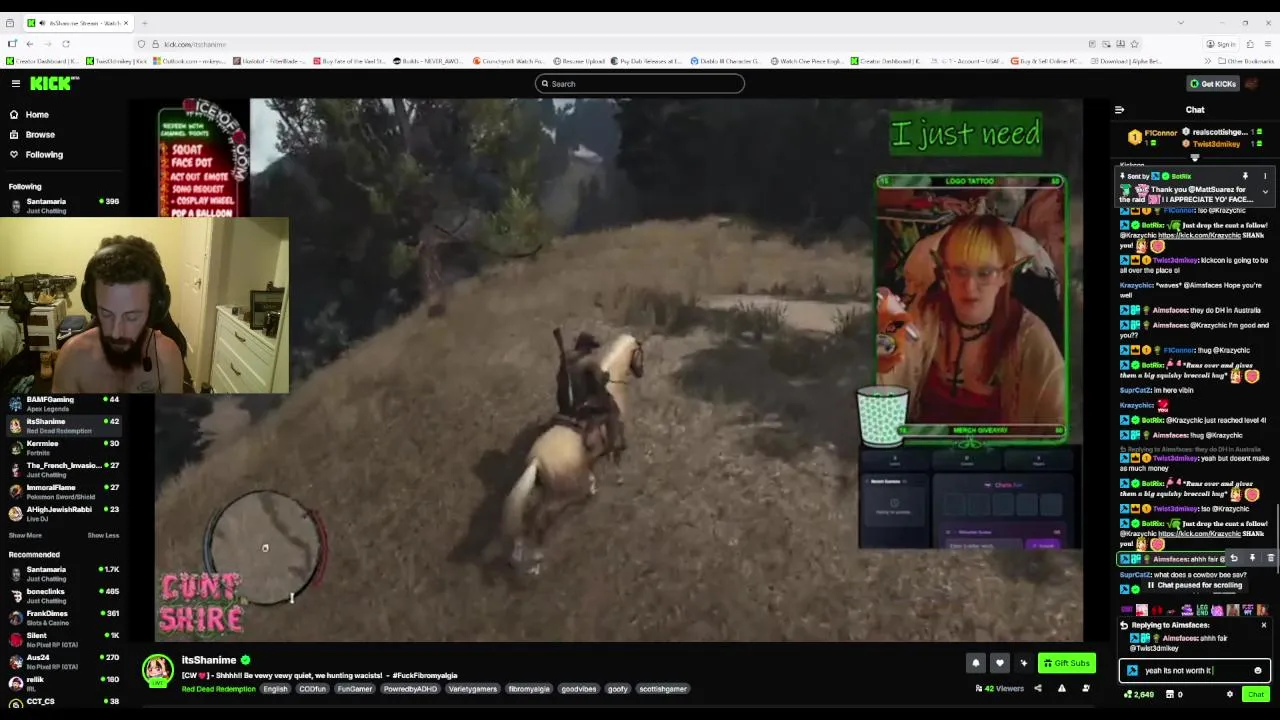
Task: Open the Crunchyroll bookmark
Action: [x=509, y=61]
